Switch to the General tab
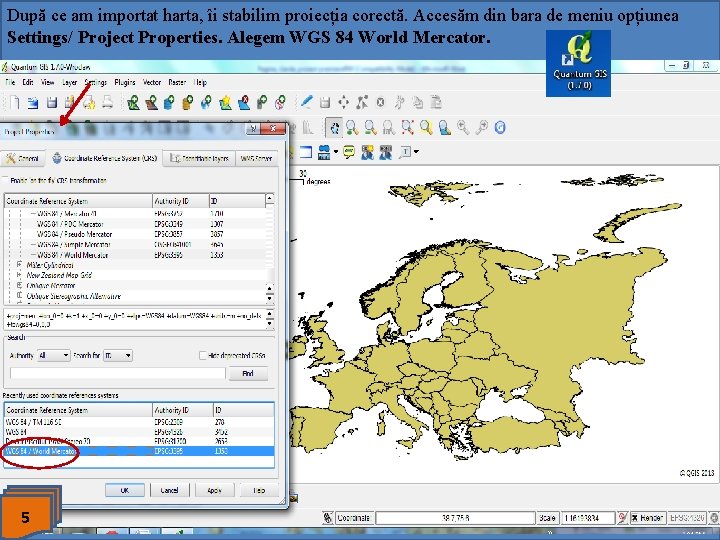This screenshot has height=540, width=720. pos(23,158)
